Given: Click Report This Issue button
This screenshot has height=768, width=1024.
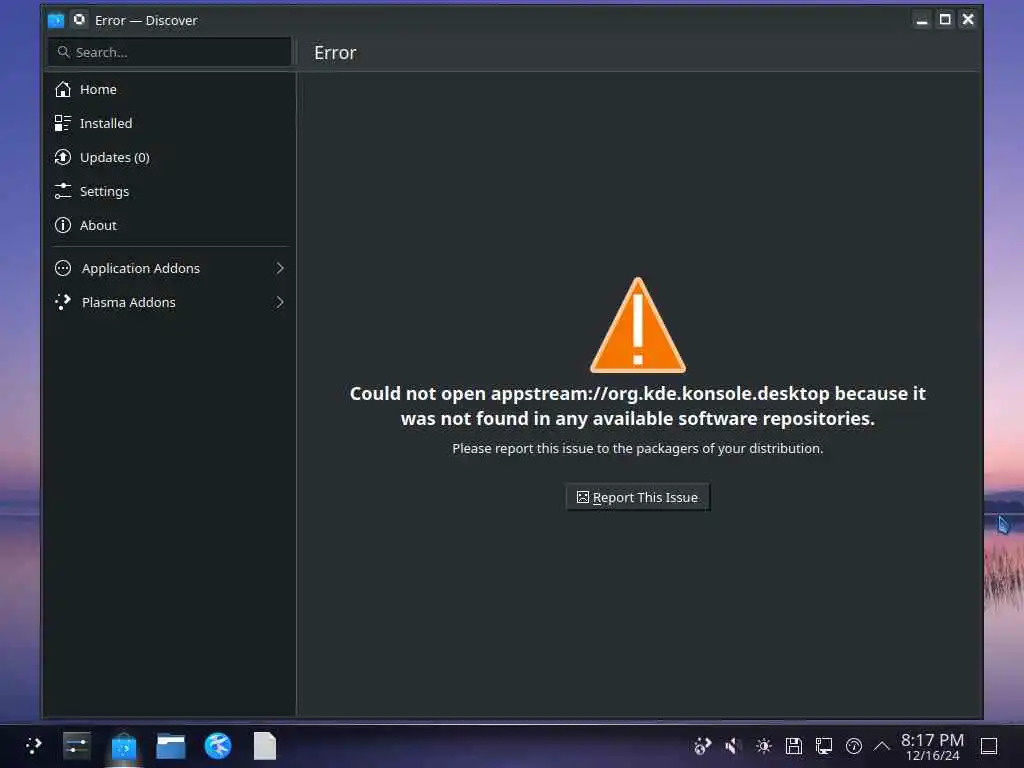Looking at the screenshot, I should pos(637,498).
